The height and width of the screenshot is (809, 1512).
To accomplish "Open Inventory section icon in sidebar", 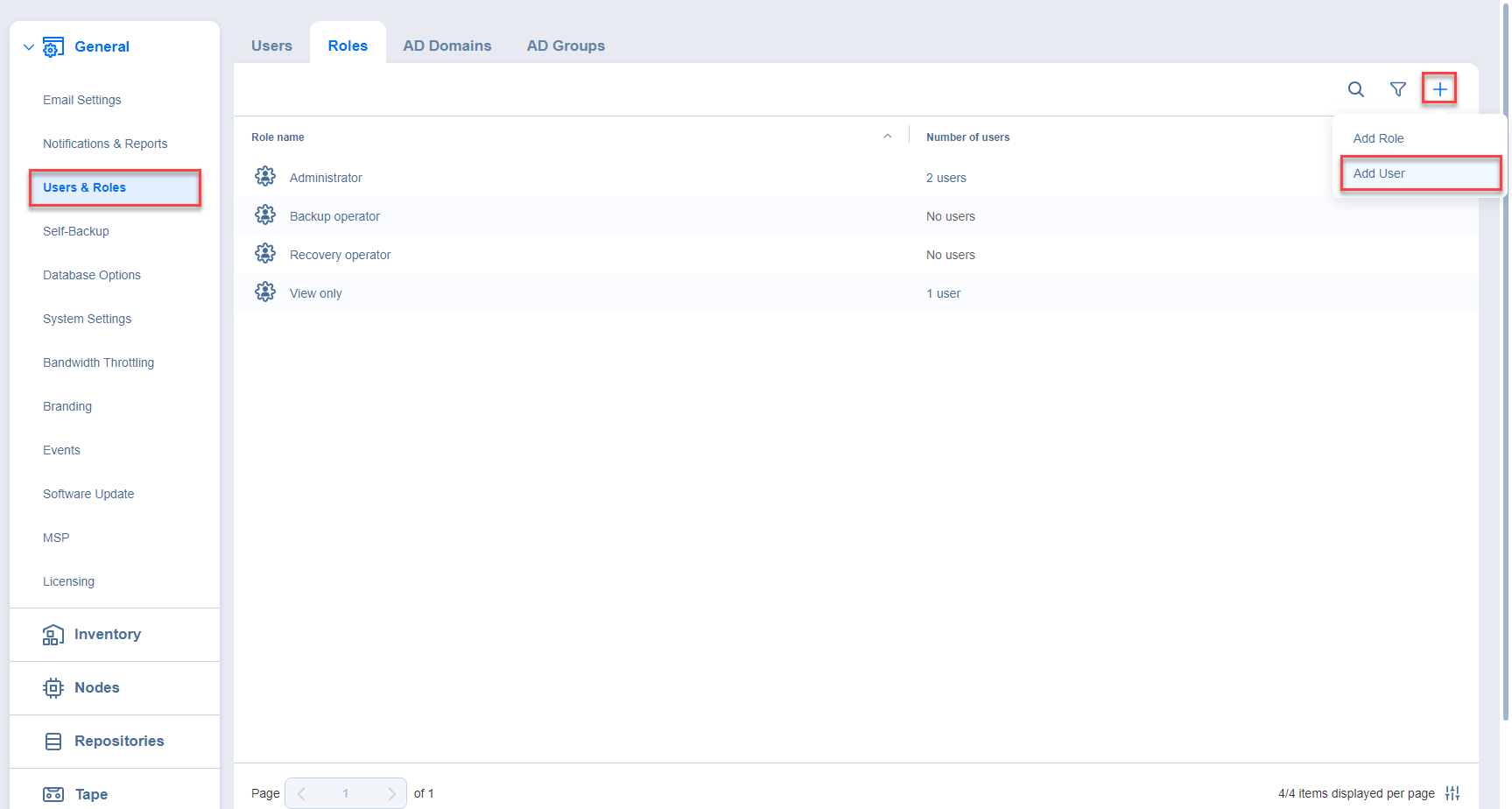I will point(53,635).
